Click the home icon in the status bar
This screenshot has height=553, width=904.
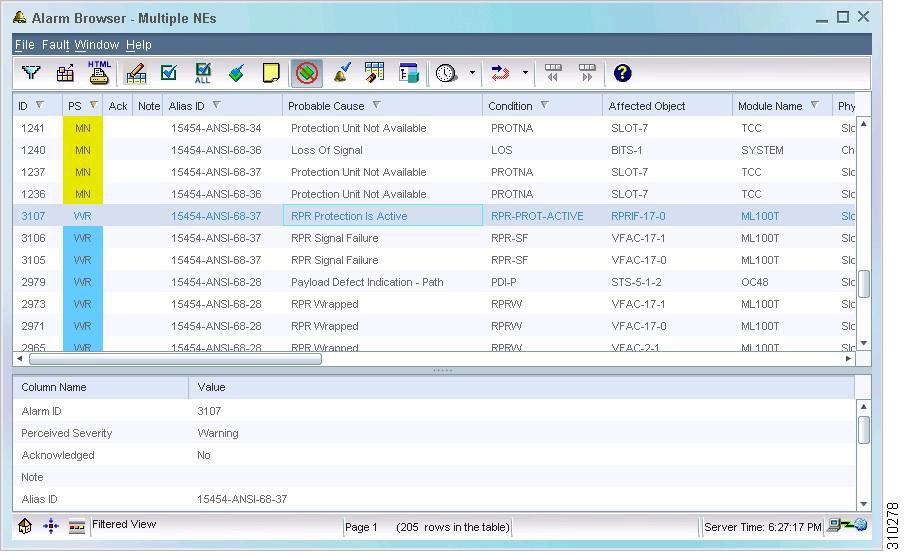25,526
